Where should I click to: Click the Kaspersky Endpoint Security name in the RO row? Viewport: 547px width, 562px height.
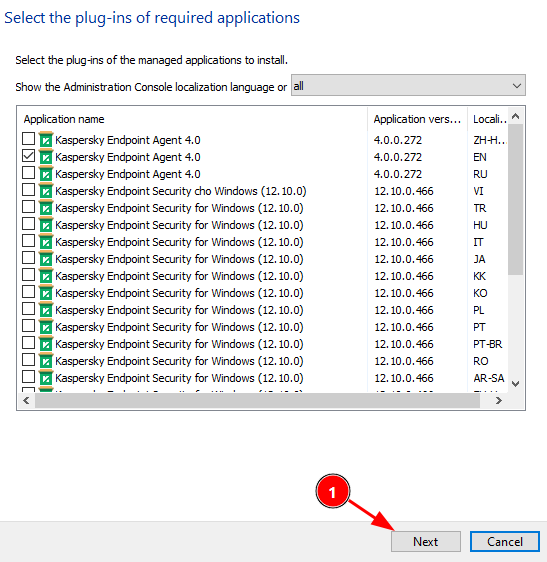coord(179,361)
